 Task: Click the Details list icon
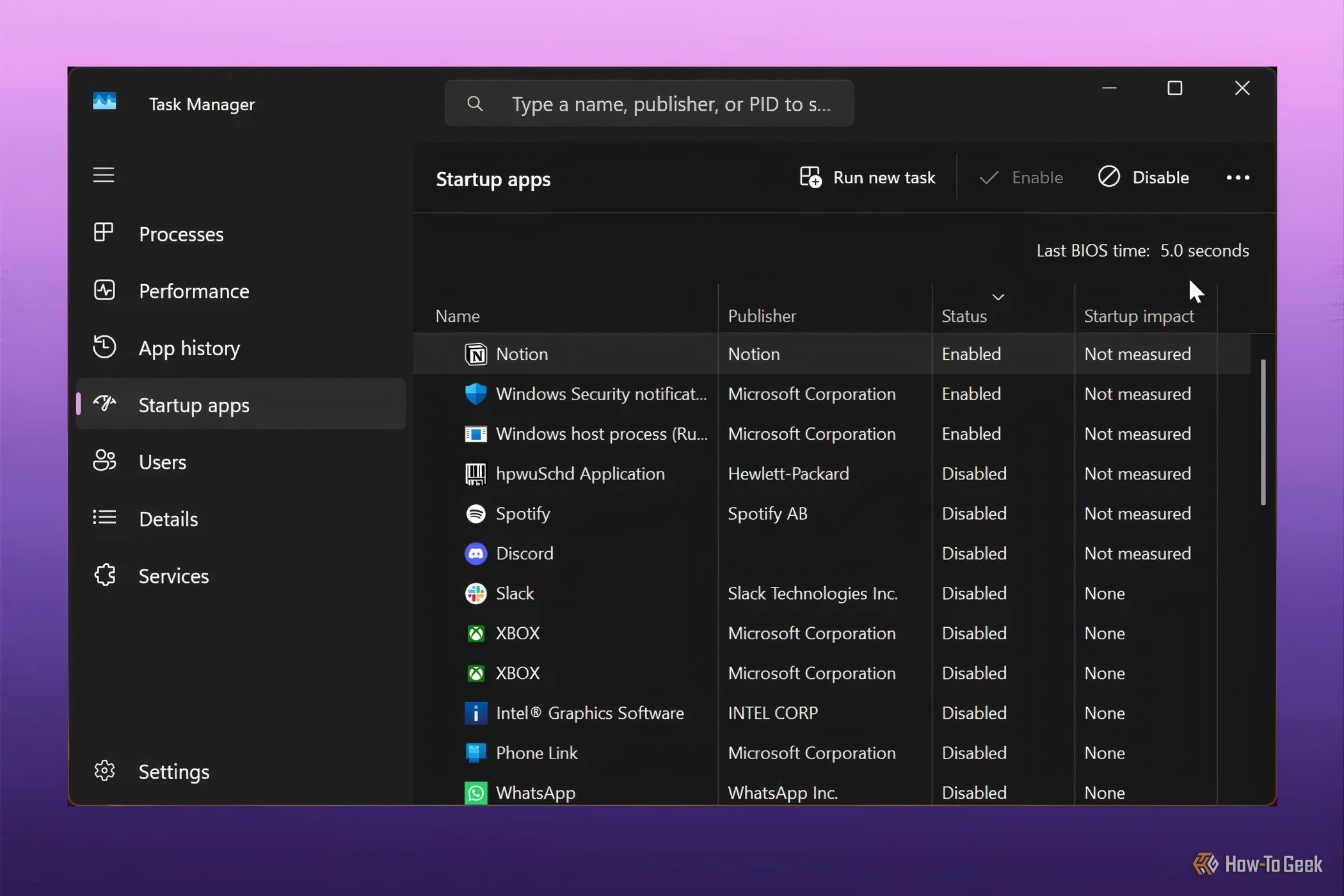(104, 517)
